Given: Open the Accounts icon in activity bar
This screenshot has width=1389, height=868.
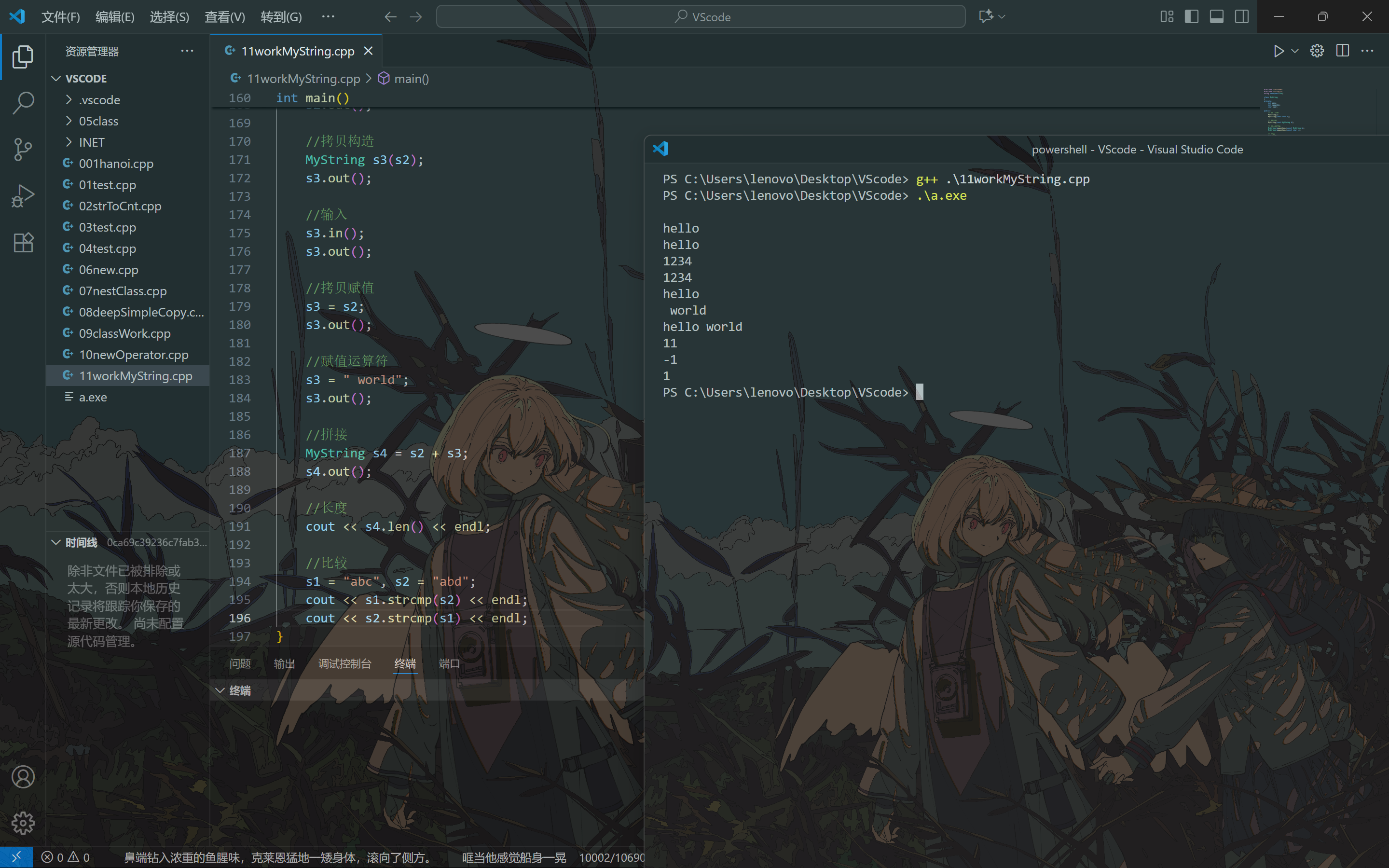Looking at the screenshot, I should tap(23, 777).
